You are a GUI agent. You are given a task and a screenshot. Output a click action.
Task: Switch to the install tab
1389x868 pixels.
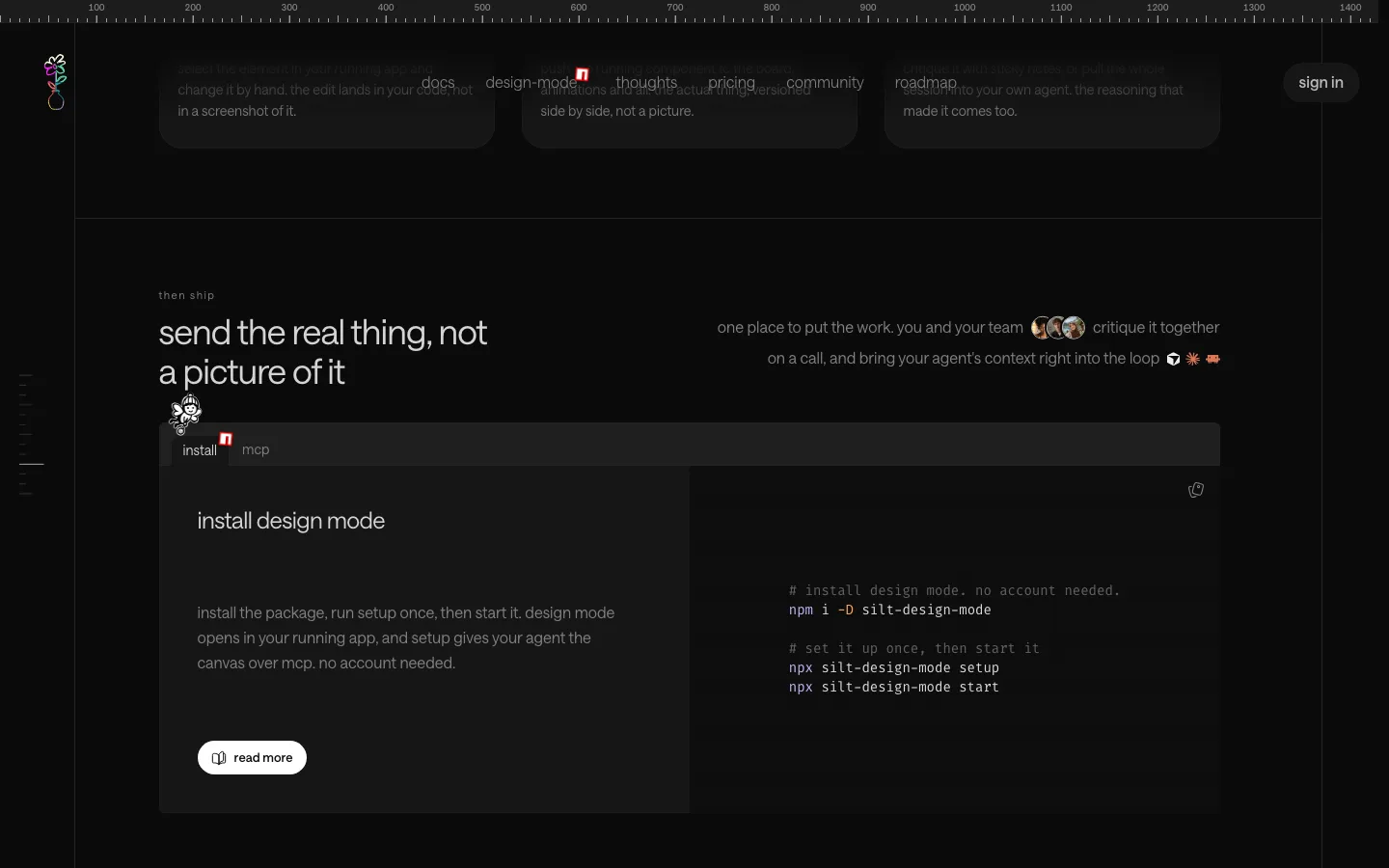pyautogui.click(x=200, y=450)
